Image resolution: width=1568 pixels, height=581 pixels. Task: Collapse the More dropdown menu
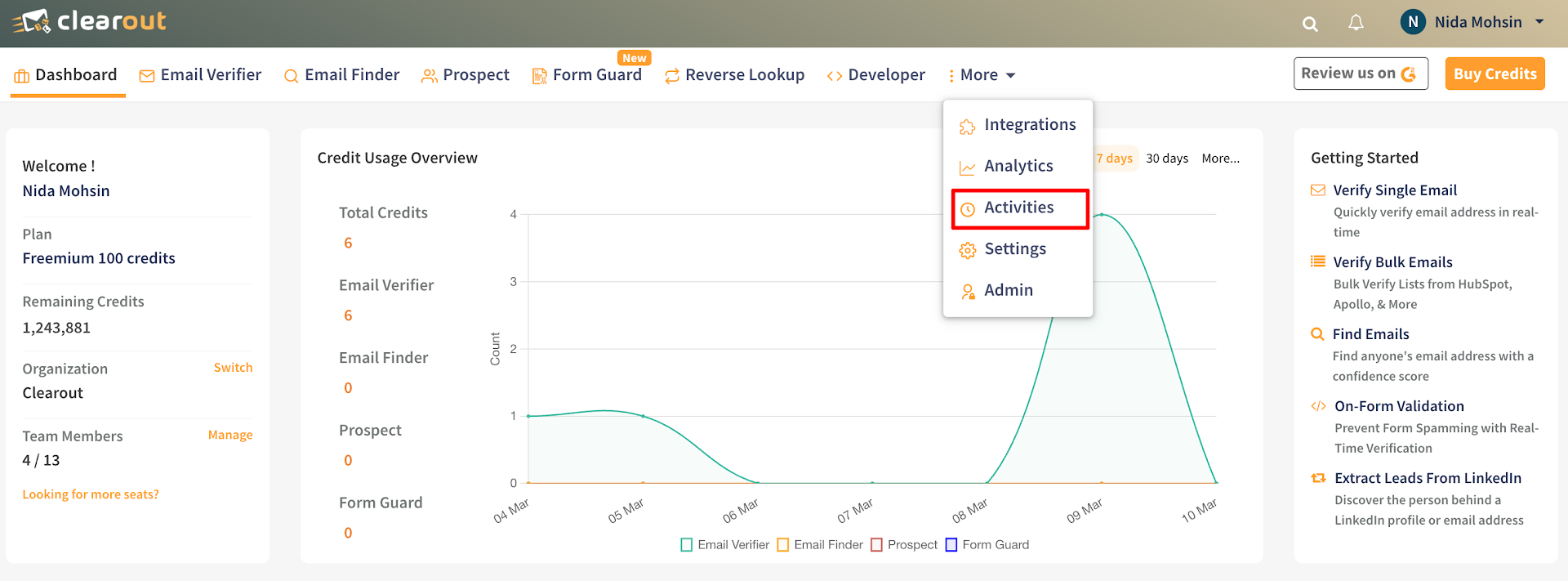tap(982, 75)
